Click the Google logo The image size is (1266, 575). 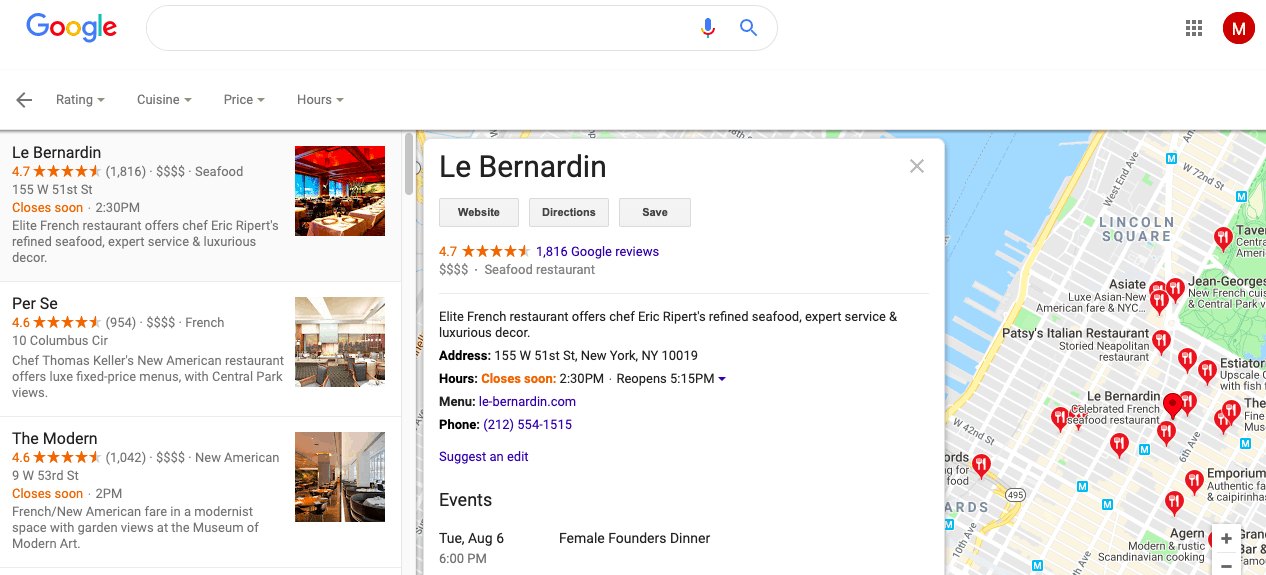click(71, 27)
